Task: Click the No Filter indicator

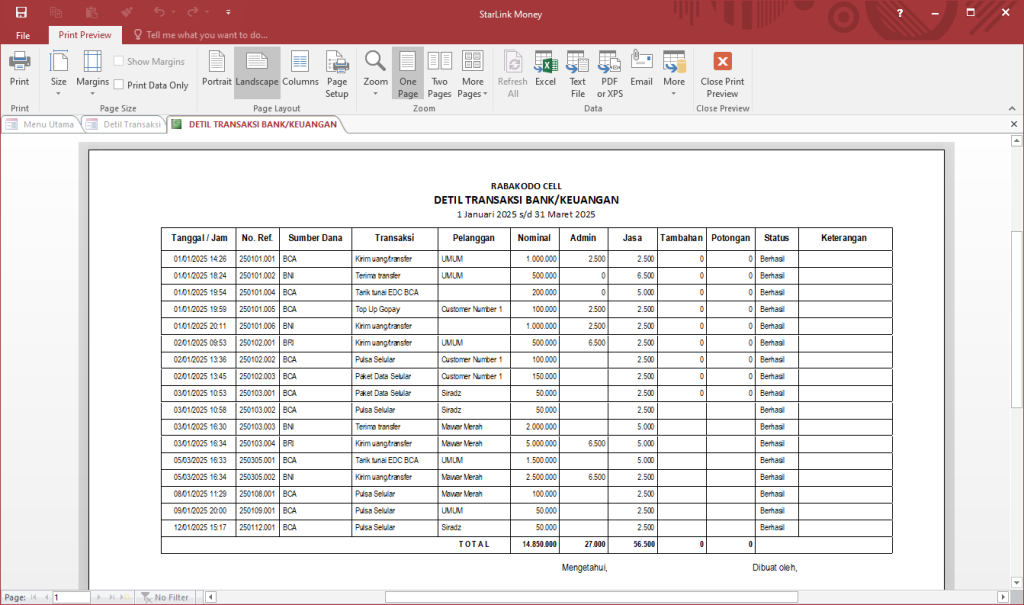Action: [x=165, y=597]
